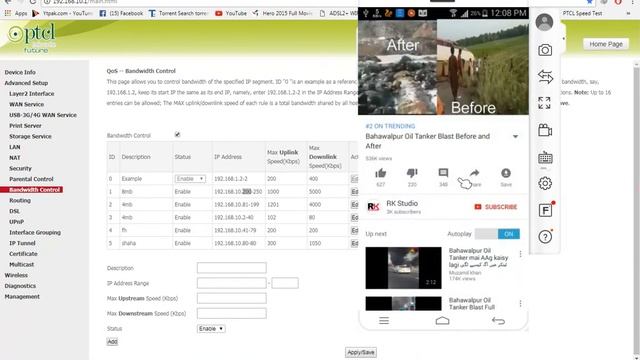Open USB-3G/4G WAN Service page
The width and height of the screenshot is (640, 360).
43,115
